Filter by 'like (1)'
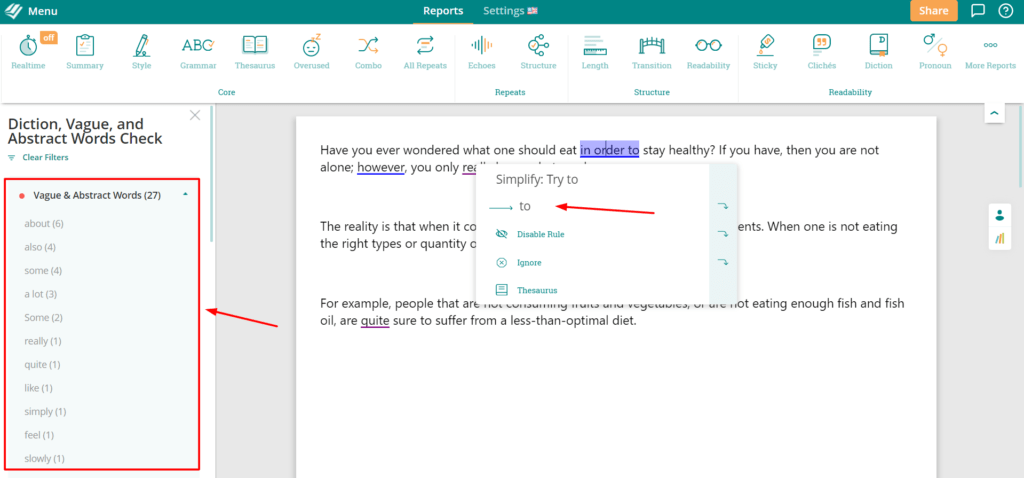The height and width of the screenshot is (478, 1024). (38, 388)
